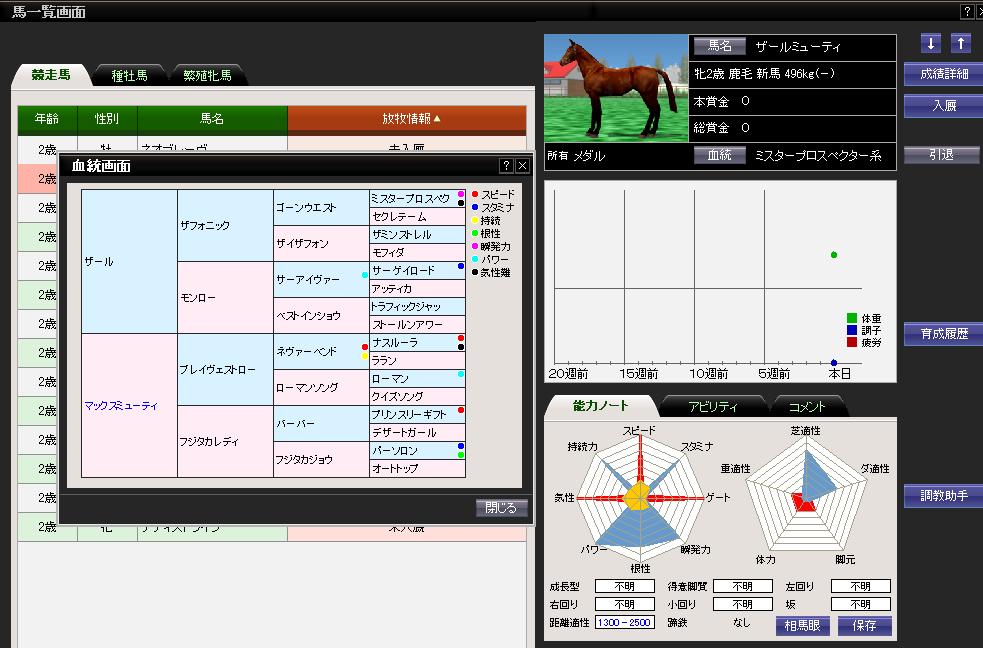The width and height of the screenshot is (983, 648).
Task: Open help in the 馬一覧画面 title bar
Action: (x=967, y=11)
